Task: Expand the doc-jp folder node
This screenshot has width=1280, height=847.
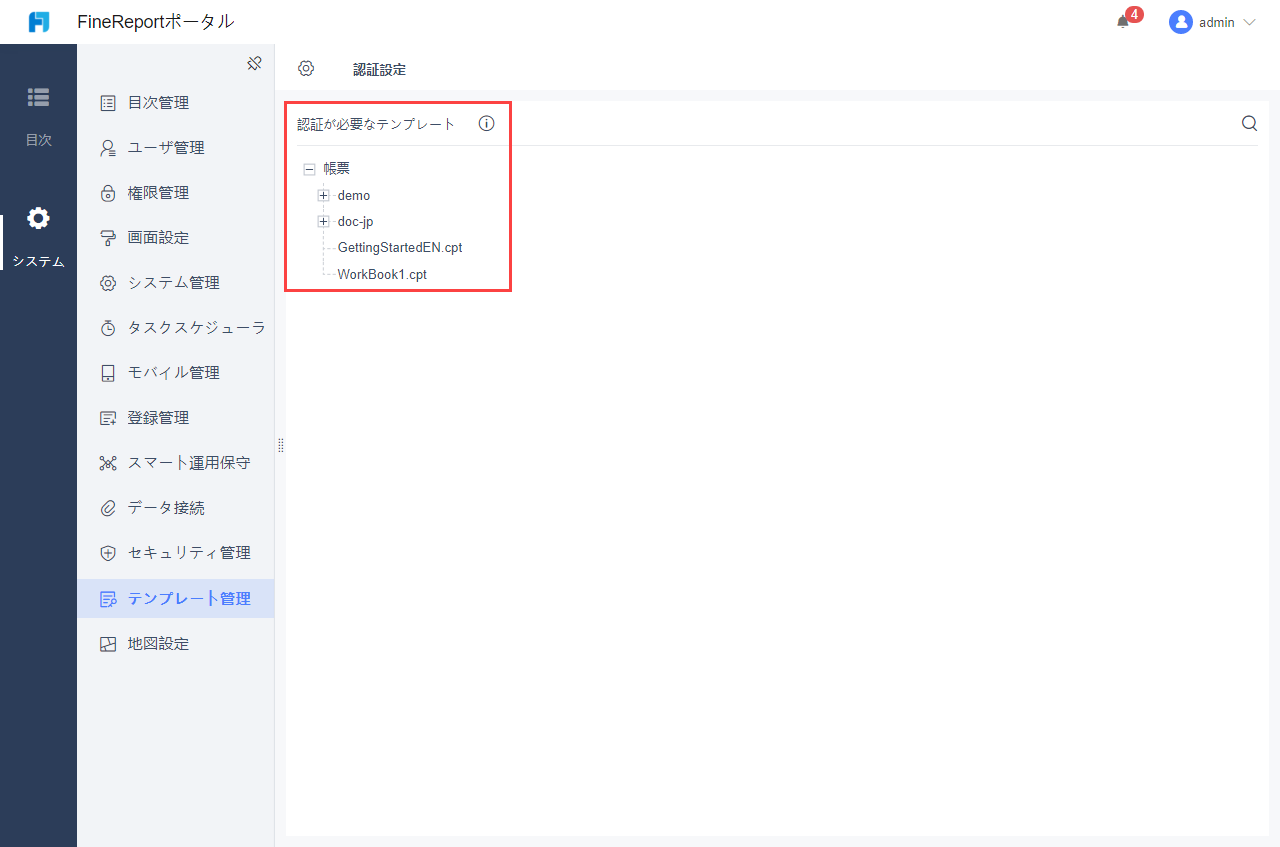Action: [323, 221]
